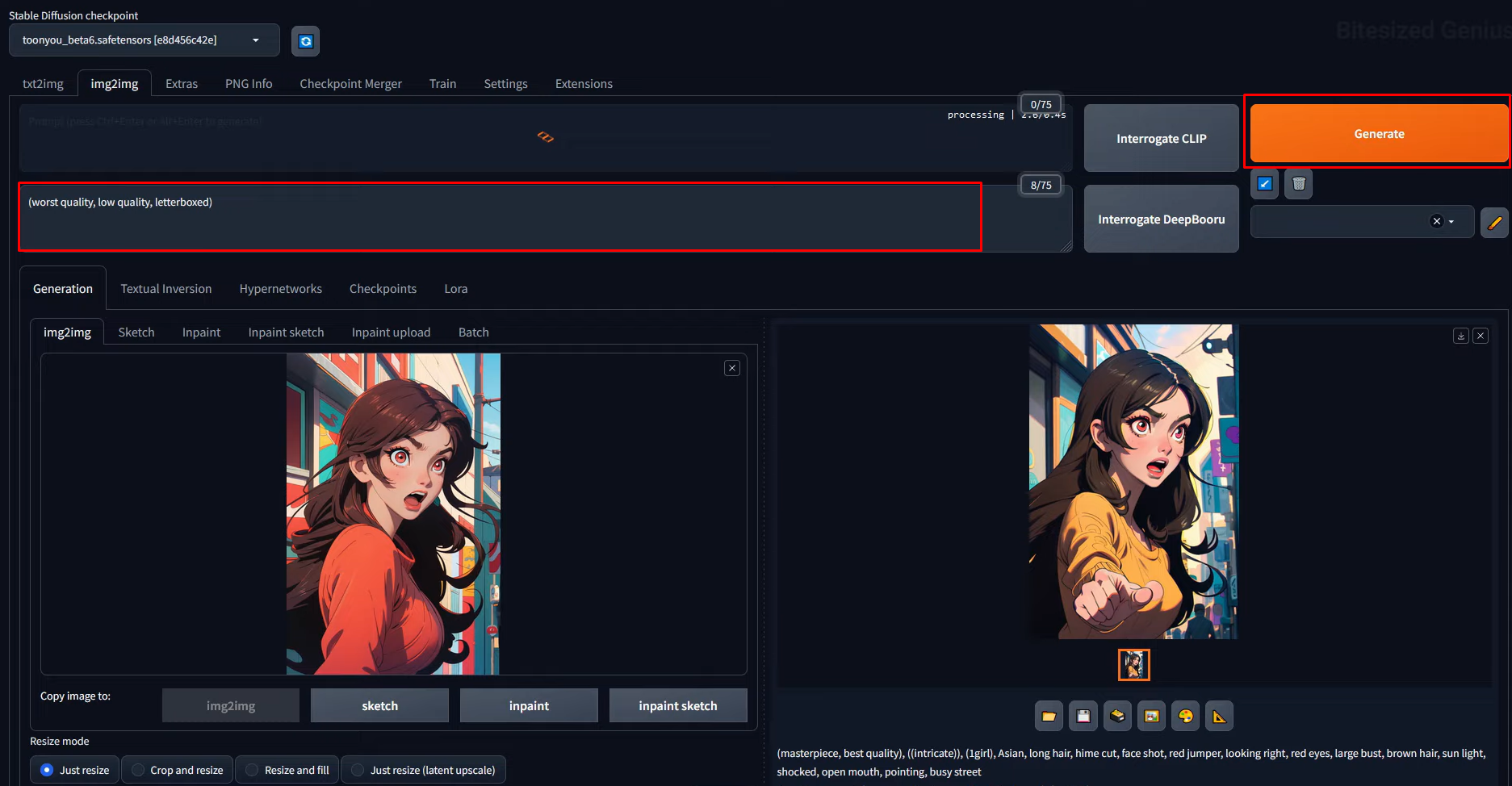Click the Interrogate CLIP button
Viewport: 1512px width, 786px height.
coord(1161,138)
